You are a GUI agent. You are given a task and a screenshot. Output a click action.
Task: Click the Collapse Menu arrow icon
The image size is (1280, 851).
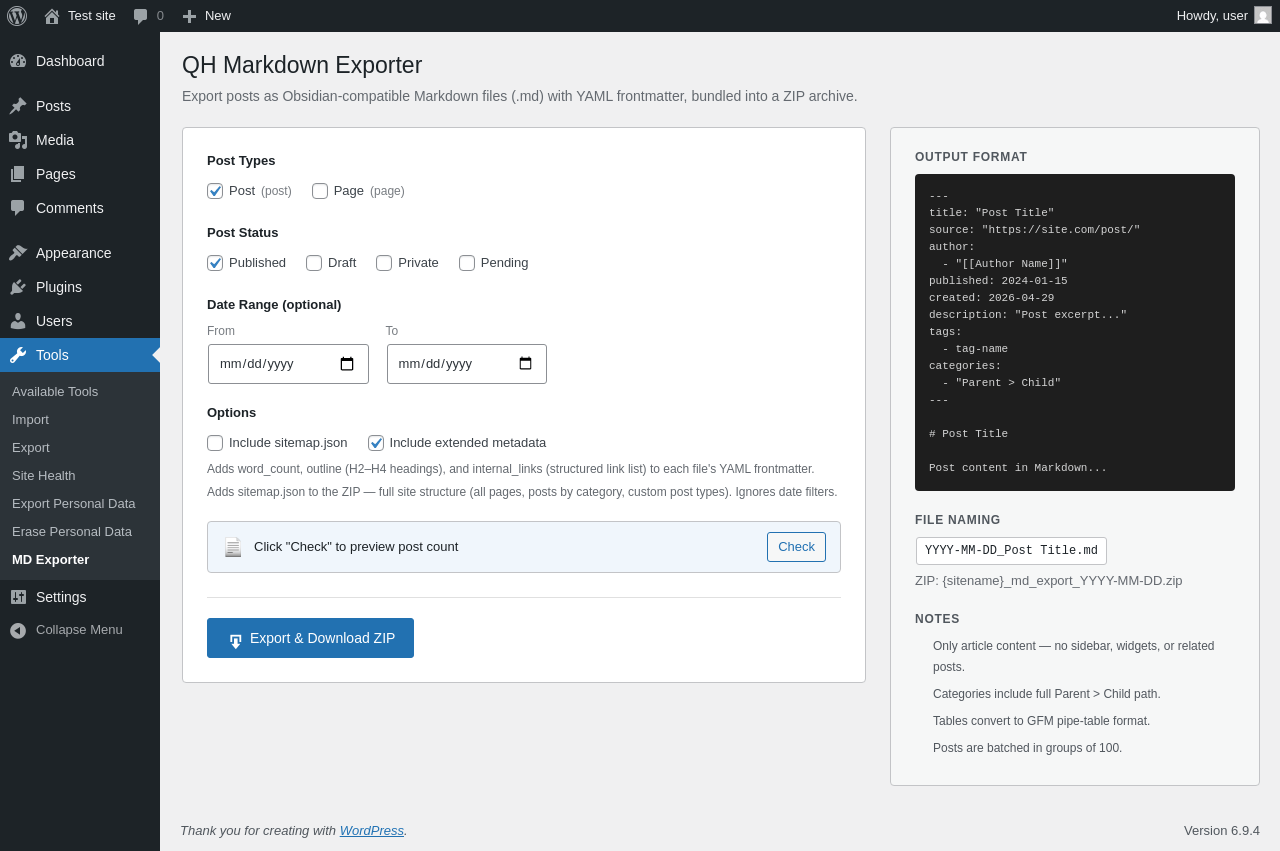[18, 630]
